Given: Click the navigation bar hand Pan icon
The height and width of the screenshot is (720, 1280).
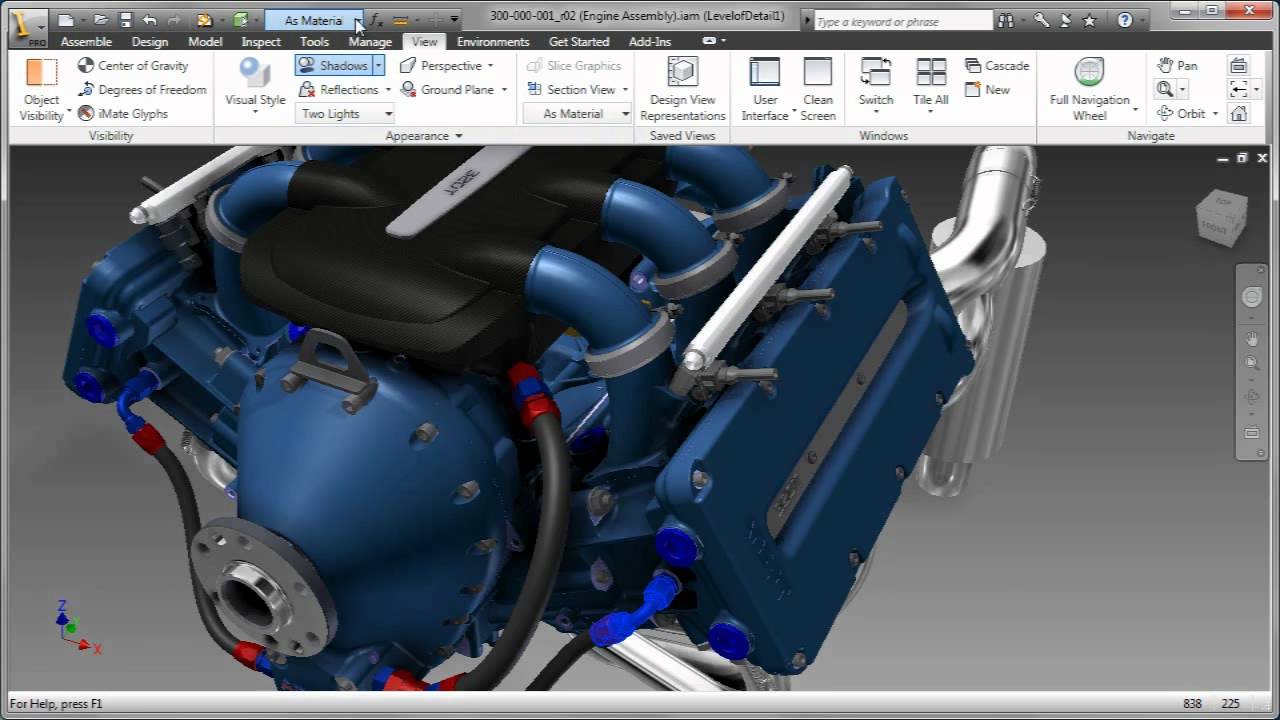Looking at the screenshot, I should [1252, 339].
